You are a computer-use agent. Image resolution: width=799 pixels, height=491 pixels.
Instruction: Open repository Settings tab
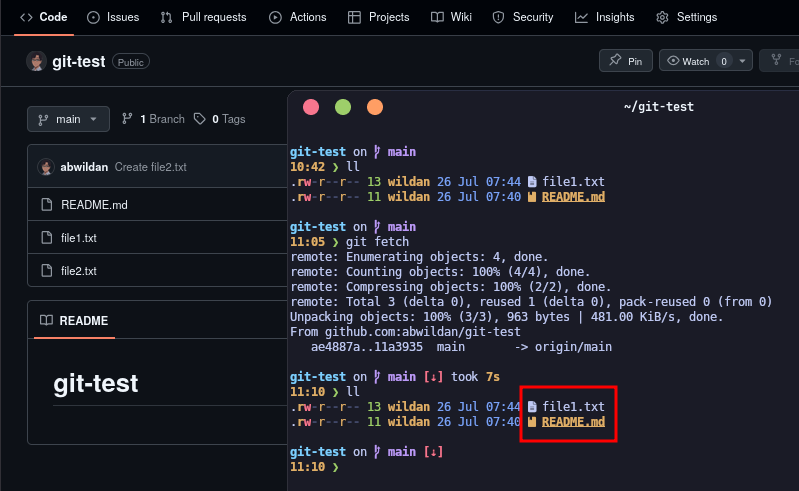pyautogui.click(x=687, y=17)
